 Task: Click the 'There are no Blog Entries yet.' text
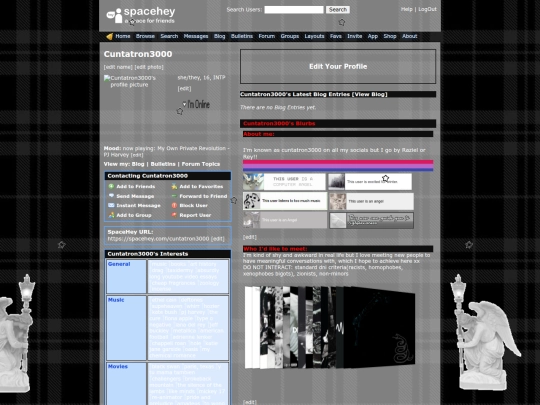(x=278, y=107)
